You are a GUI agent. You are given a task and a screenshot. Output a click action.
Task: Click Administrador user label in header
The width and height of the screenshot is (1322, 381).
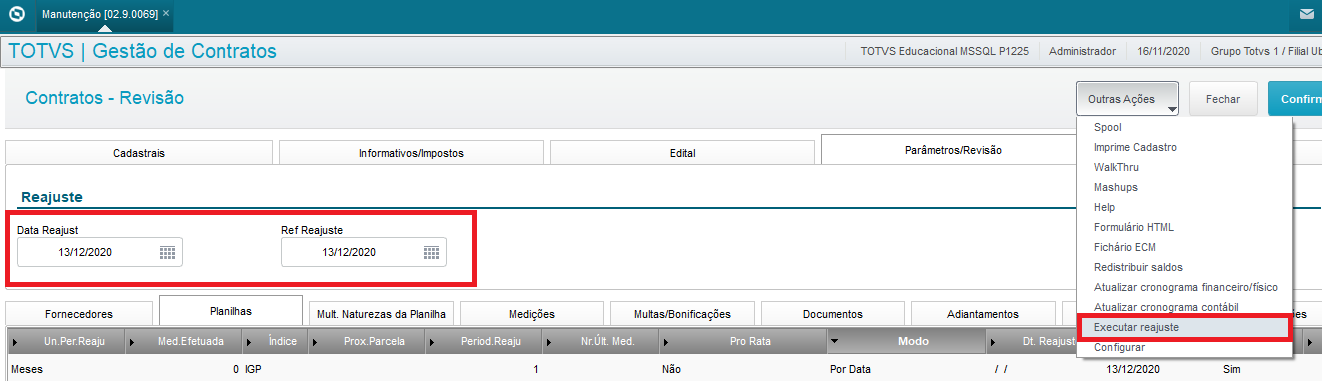click(1082, 51)
